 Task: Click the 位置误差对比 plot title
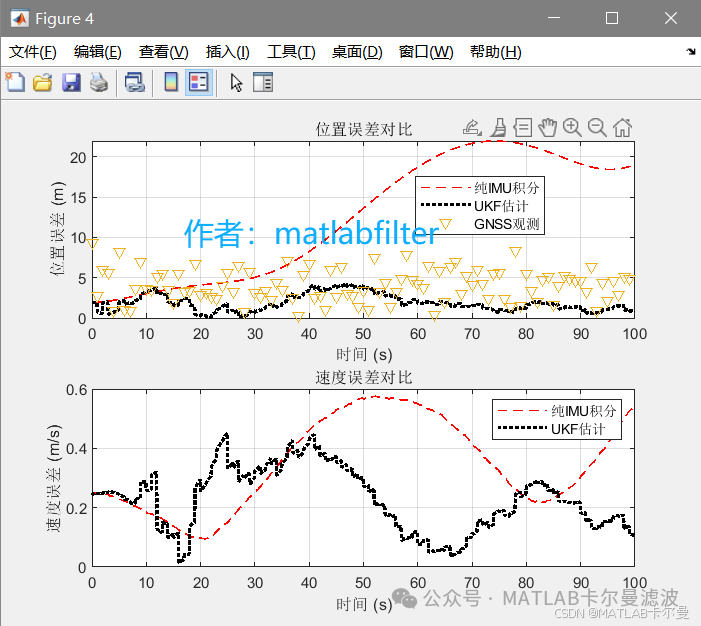tap(363, 129)
